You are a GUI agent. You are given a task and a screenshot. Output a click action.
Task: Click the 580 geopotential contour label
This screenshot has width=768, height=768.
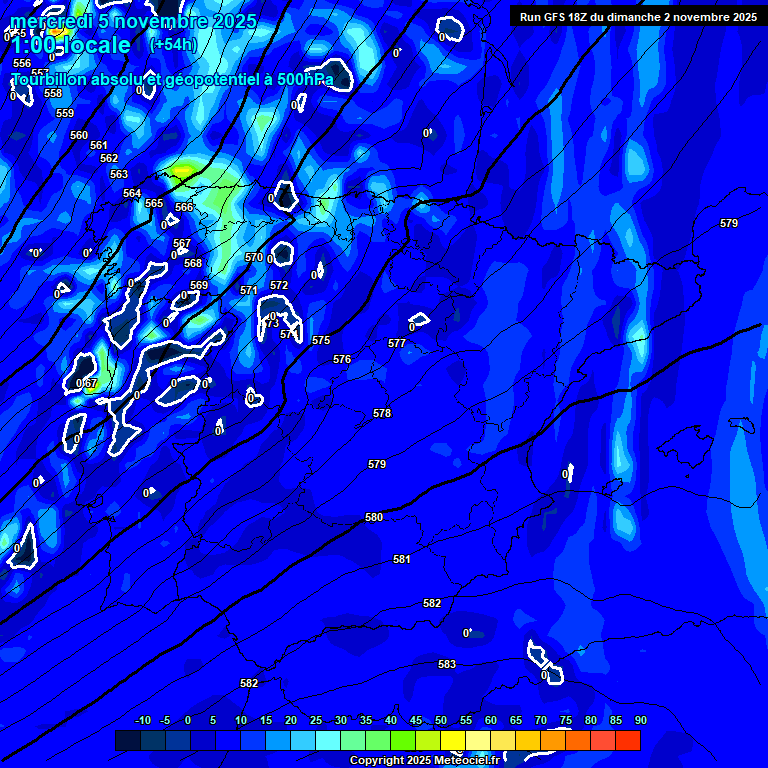[x=374, y=517]
